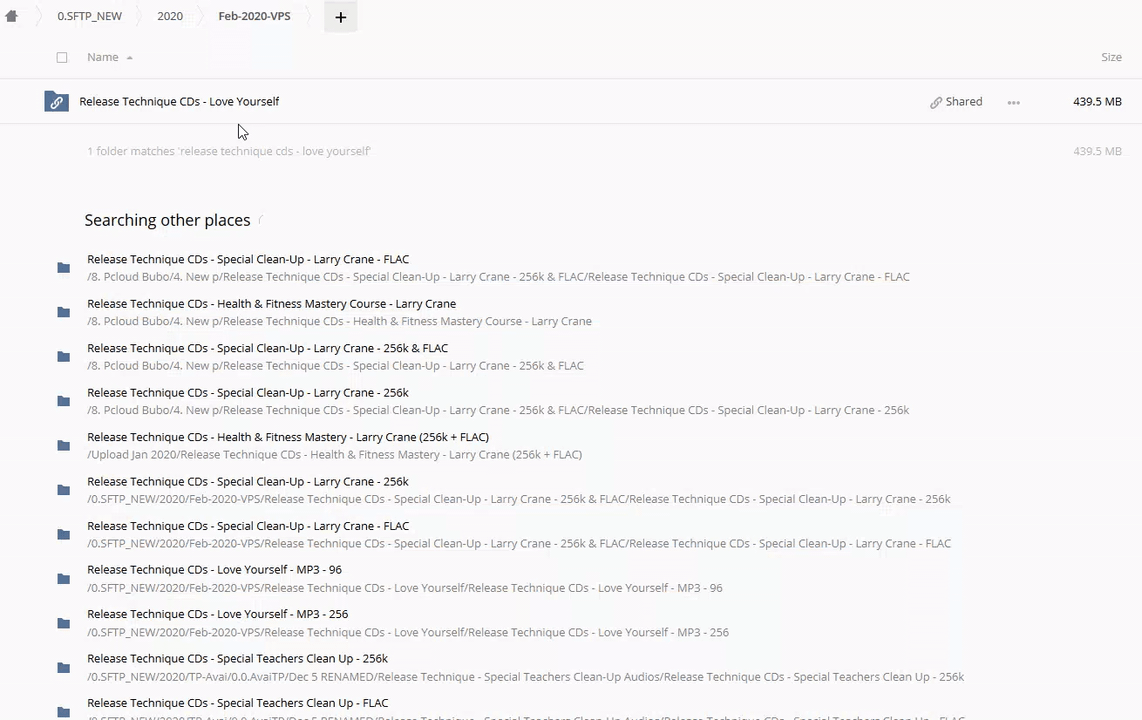Click folder icon of Health & Fitness Mastery (256k + FLAC)
1142x720 pixels.
click(63, 446)
